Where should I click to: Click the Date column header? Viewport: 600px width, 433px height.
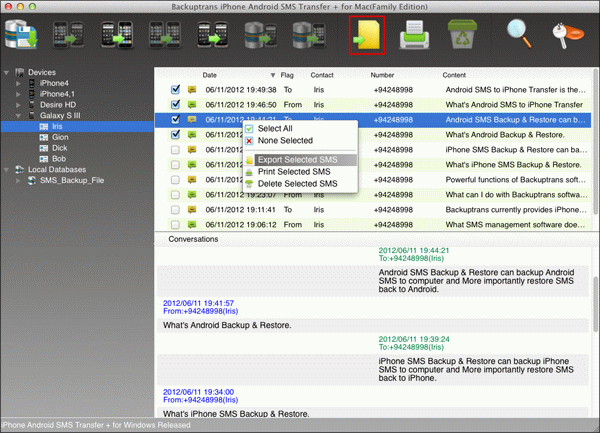[209, 75]
